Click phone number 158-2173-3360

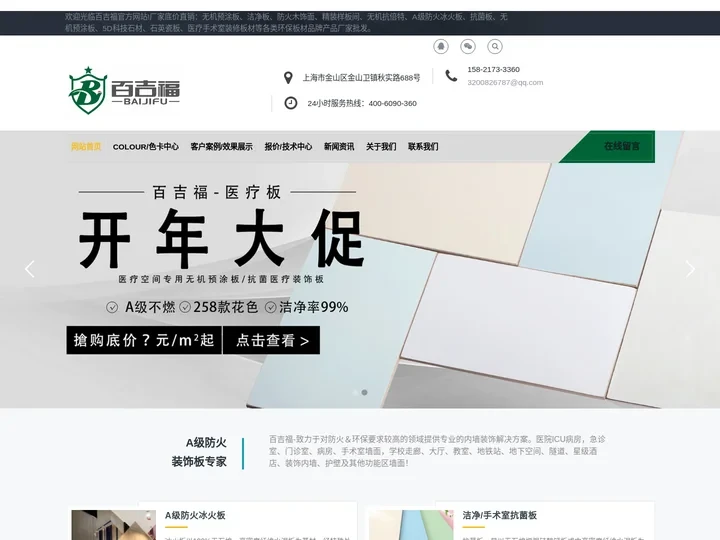pyautogui.click(x=494, y=69)
